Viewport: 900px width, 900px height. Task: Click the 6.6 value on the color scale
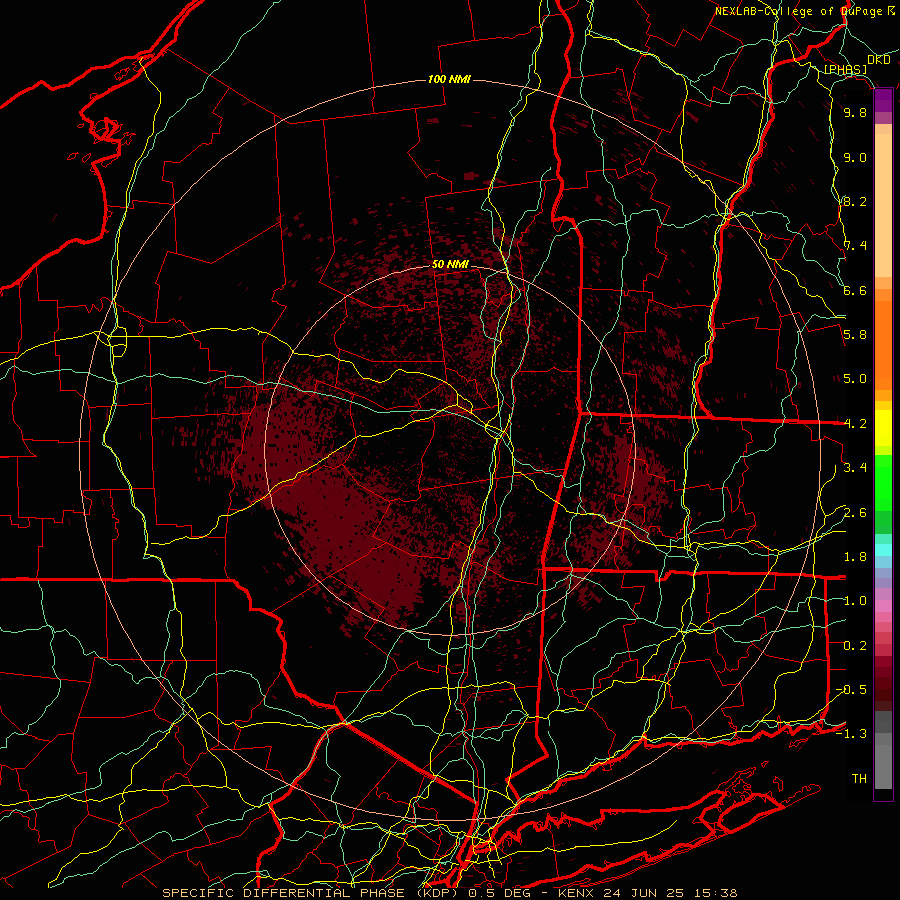[855, 291]
